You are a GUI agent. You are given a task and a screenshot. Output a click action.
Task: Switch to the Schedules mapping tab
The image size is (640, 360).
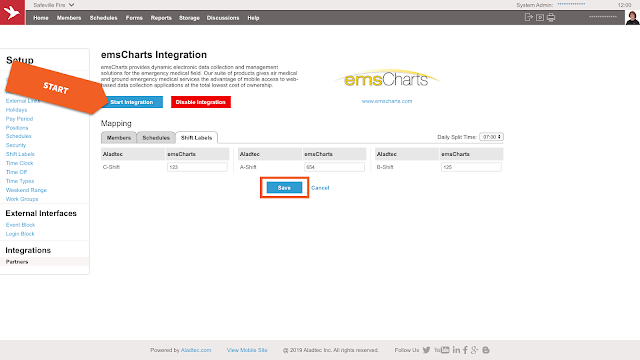pos(156,138)
